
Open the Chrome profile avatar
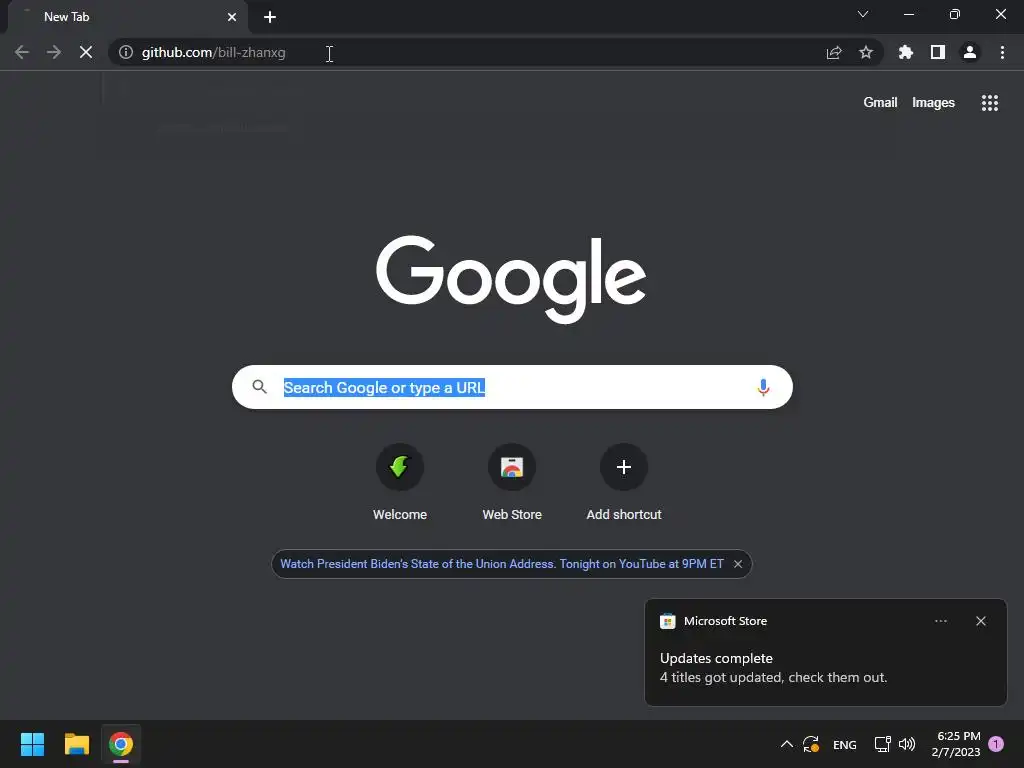(970, 52)
